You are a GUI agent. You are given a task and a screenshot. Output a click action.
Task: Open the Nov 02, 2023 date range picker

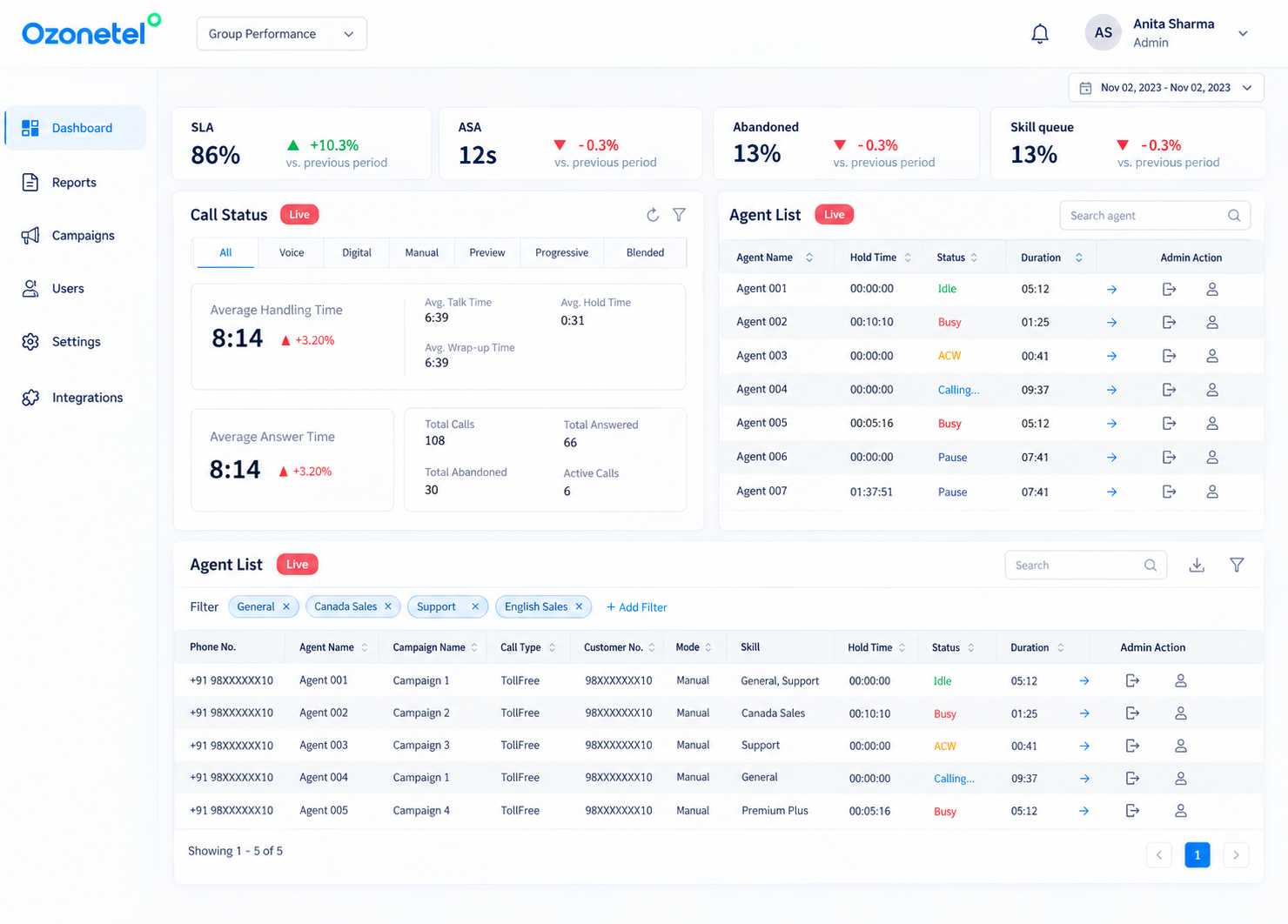(1166, 88)
